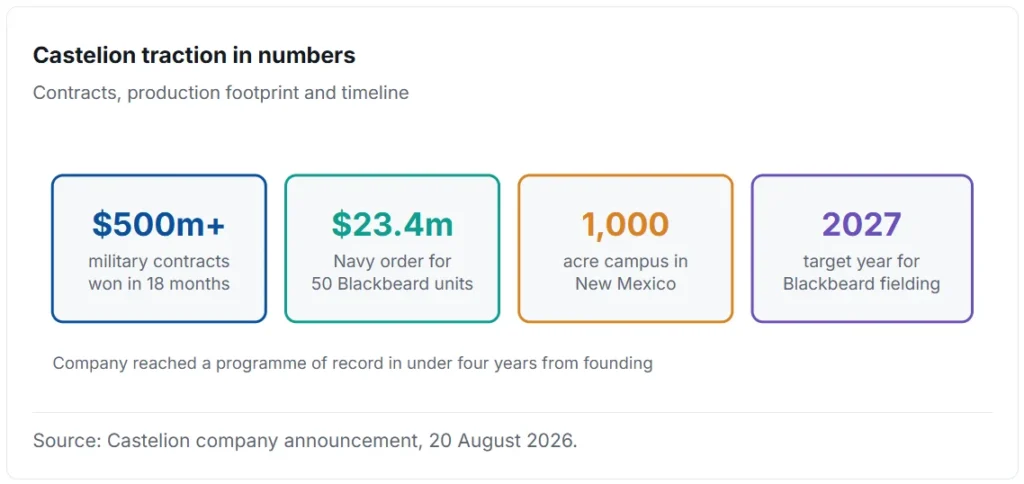Click 'acre campus in New Mexico' text
The height and width of the screenshot is (484, 1024).
tap(625, 273)
